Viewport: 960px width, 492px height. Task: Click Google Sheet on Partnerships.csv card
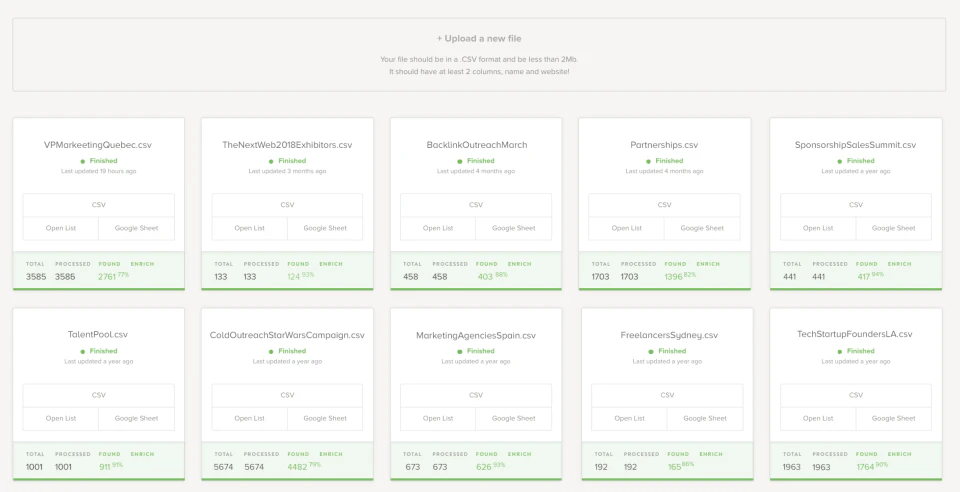(x=702, y=228)
